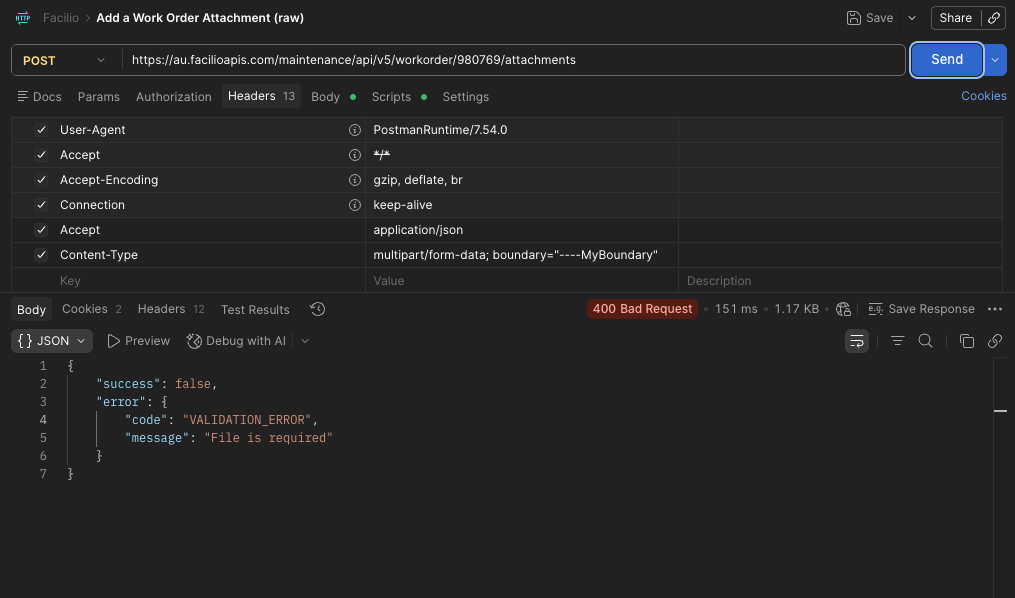Screen dimensions: 1015x598
Task: Uncheck the User-Agent header
Action: (41, 130)
